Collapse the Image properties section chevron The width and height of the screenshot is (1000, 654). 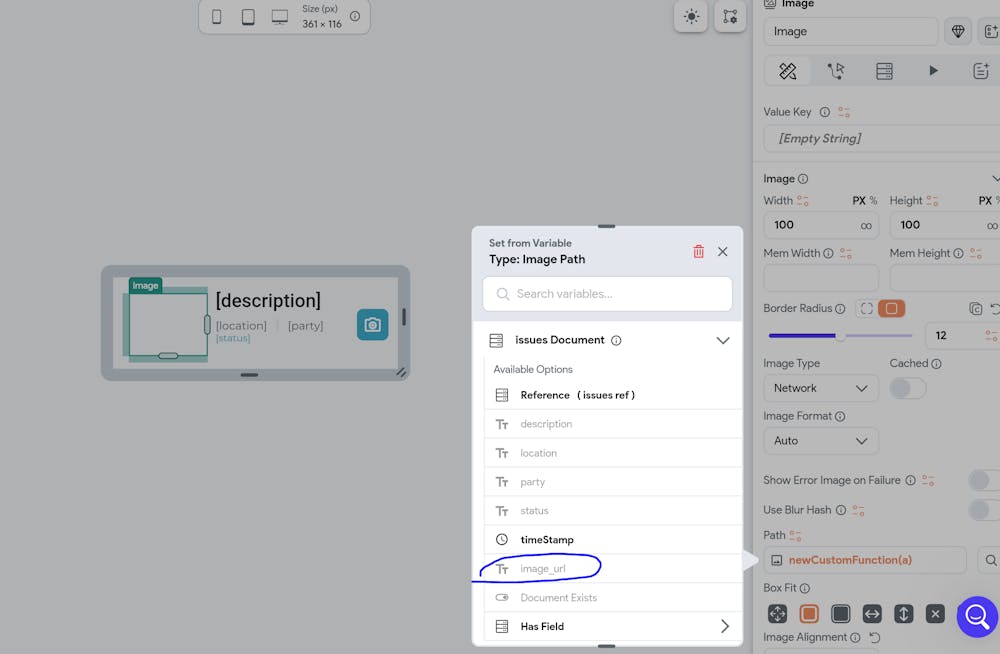[995, 179]
